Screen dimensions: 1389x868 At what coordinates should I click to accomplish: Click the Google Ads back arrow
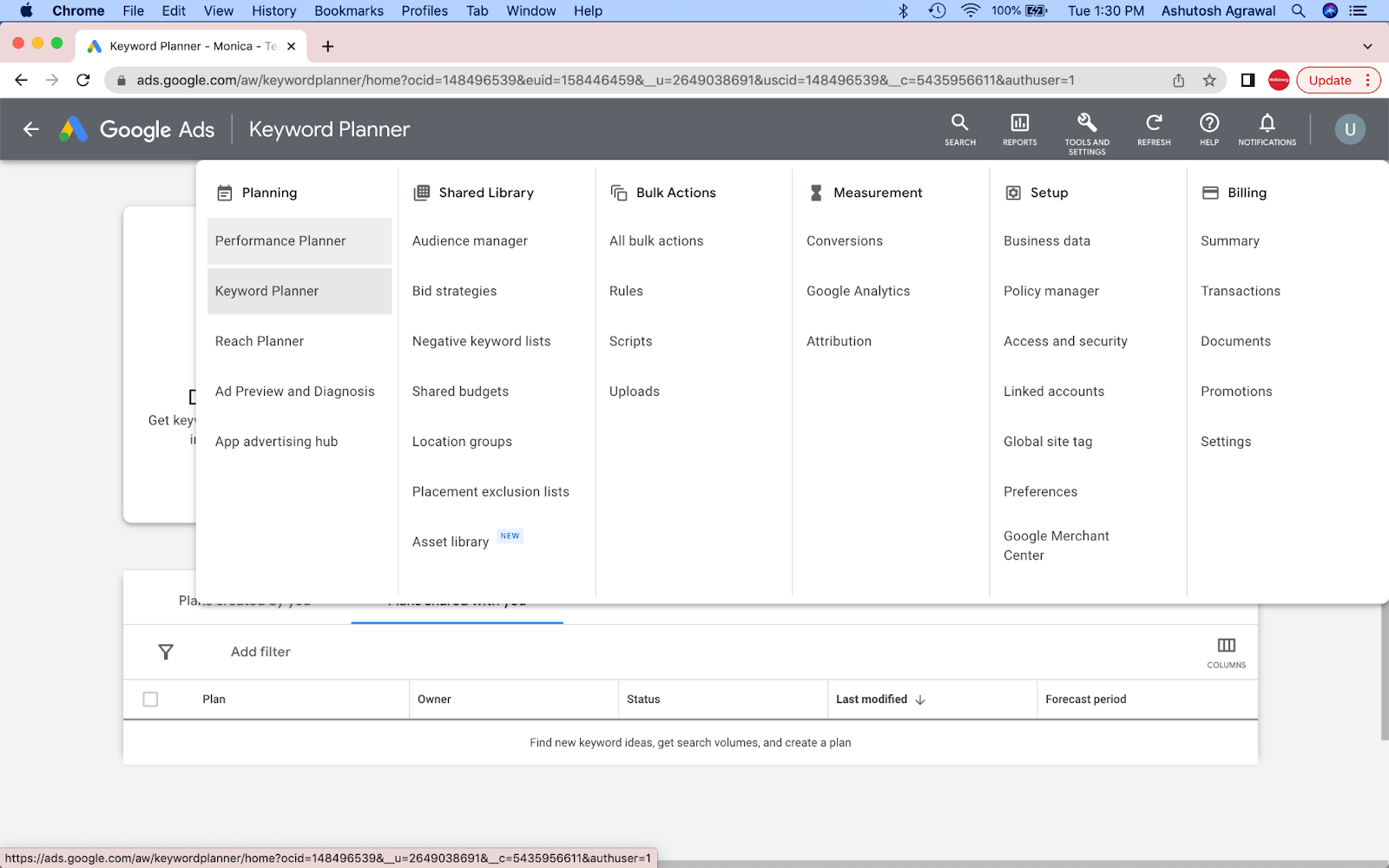click(x=31, y=129)
